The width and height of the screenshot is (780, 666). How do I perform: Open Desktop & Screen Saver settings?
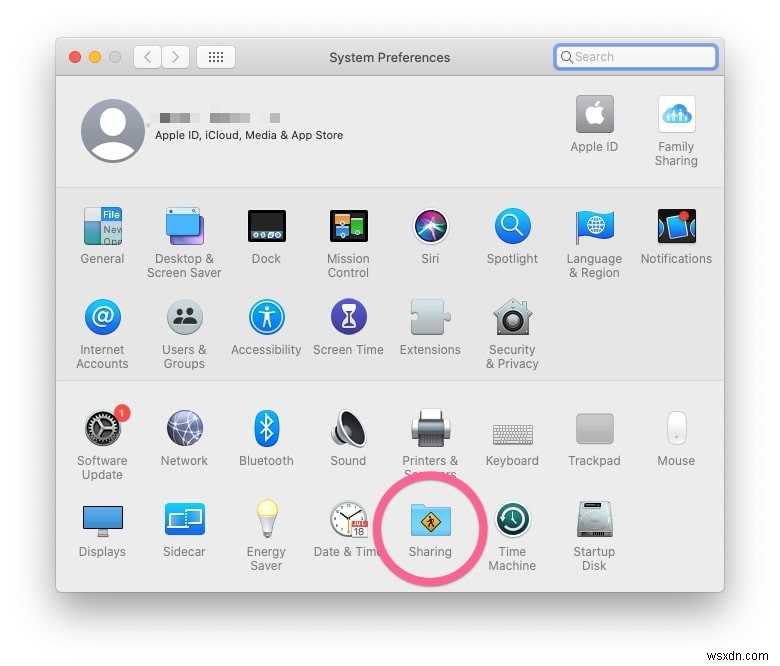[184, 226]
